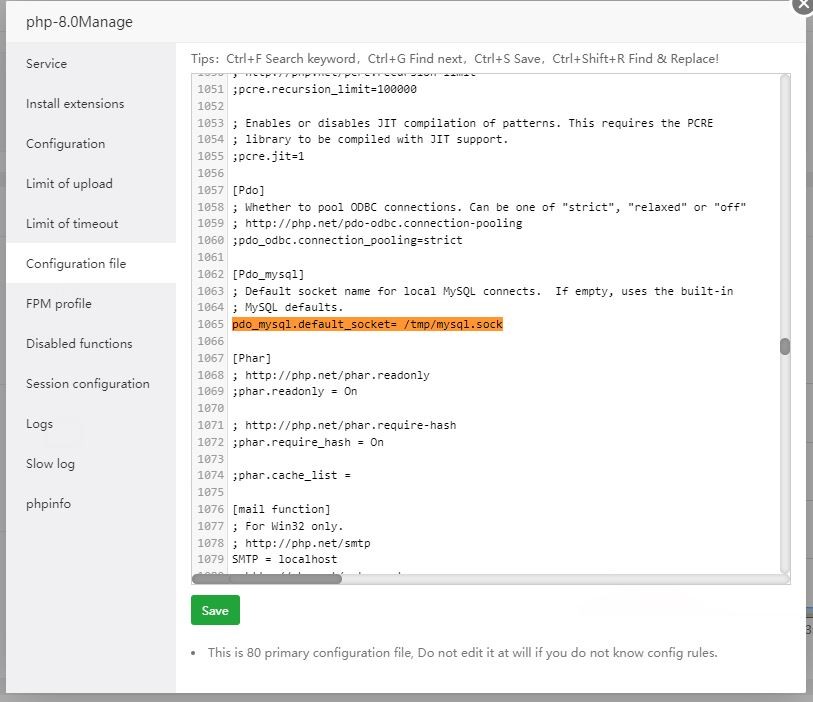Click the editor's horizontal scrollbar thumb
813x702 pixels.
[267, 578]
